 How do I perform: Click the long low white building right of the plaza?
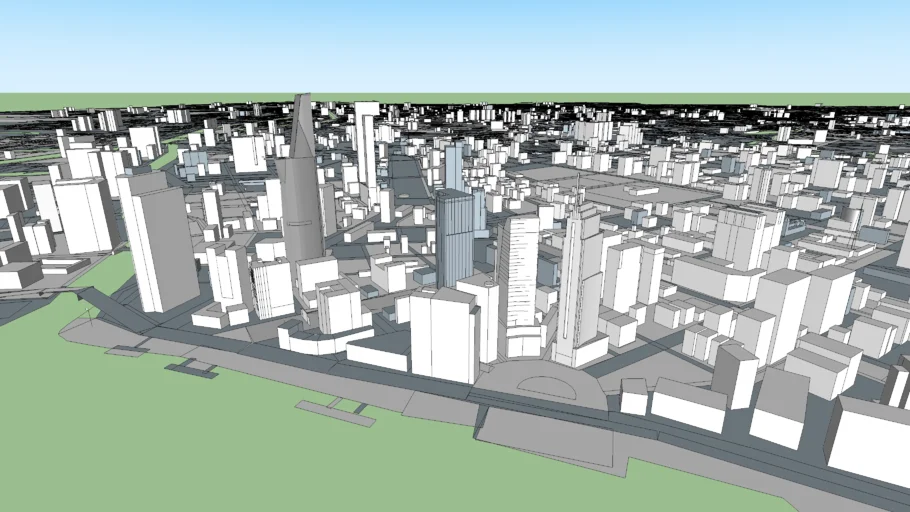click(x=688, y=405)
